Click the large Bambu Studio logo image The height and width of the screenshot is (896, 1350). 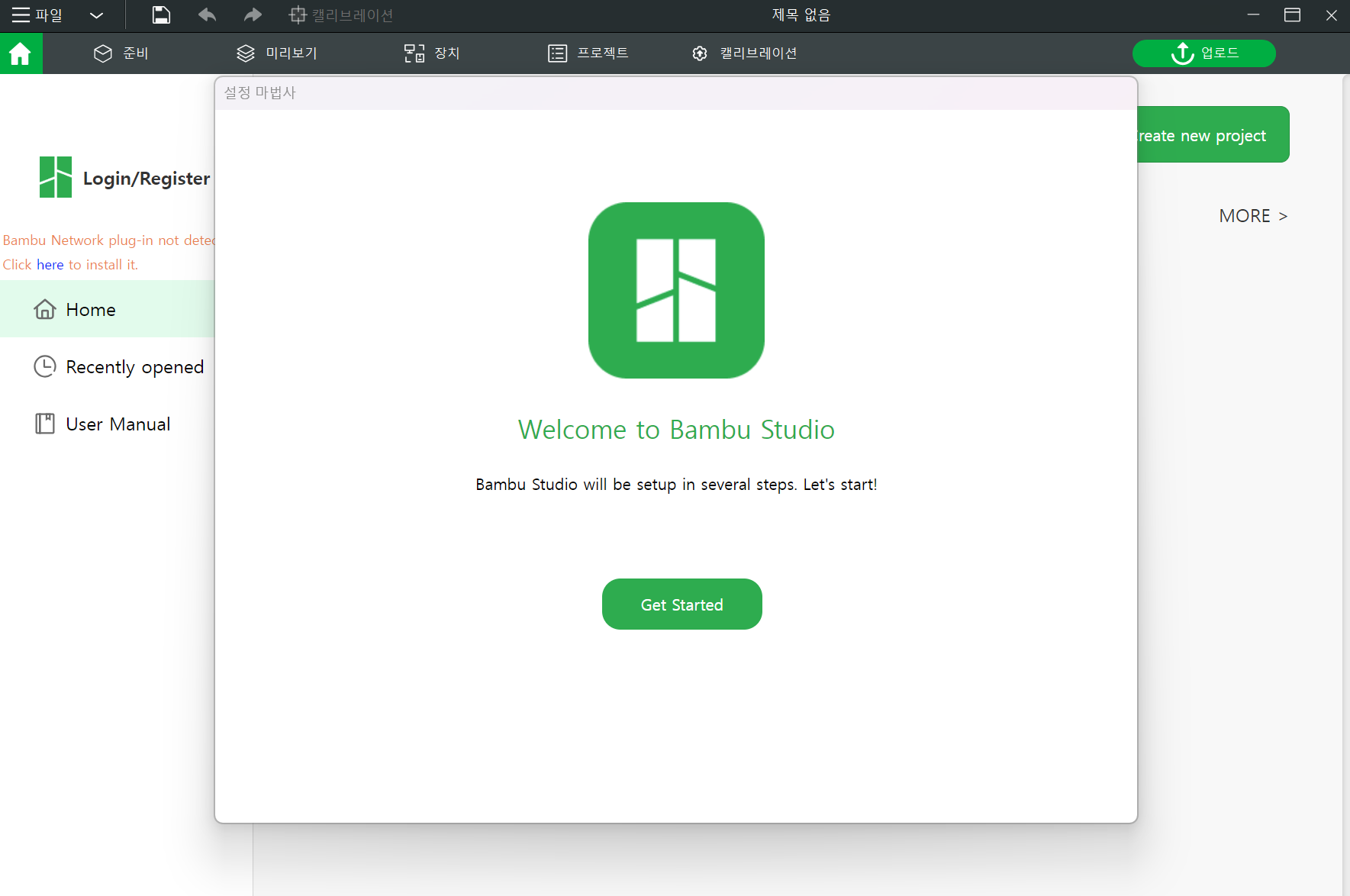(x=676, y=290)
